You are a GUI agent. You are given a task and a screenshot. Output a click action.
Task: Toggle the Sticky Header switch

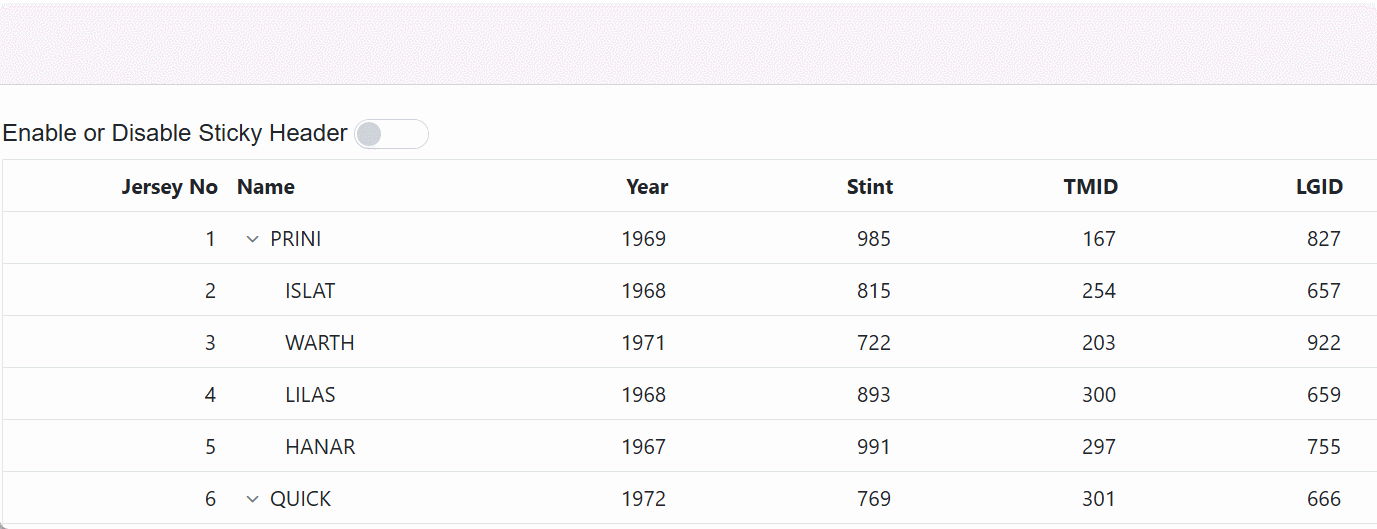pyautogui.click(x=391, y=134)
